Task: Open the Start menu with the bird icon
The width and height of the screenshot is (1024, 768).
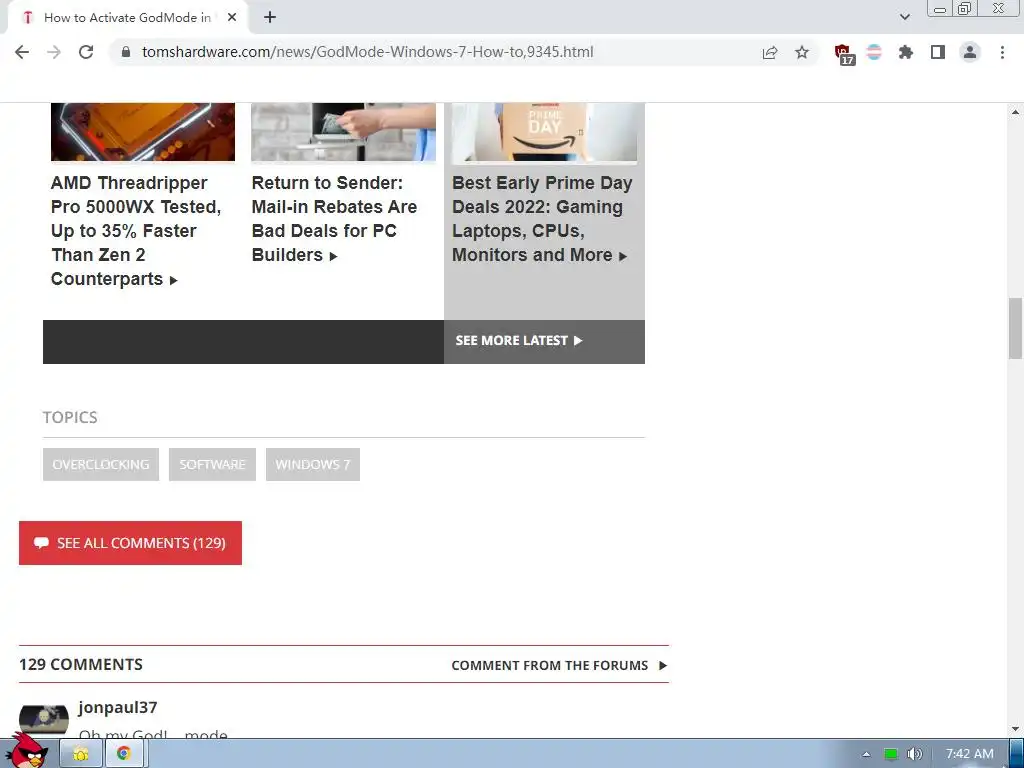Action: pos(27,752)
